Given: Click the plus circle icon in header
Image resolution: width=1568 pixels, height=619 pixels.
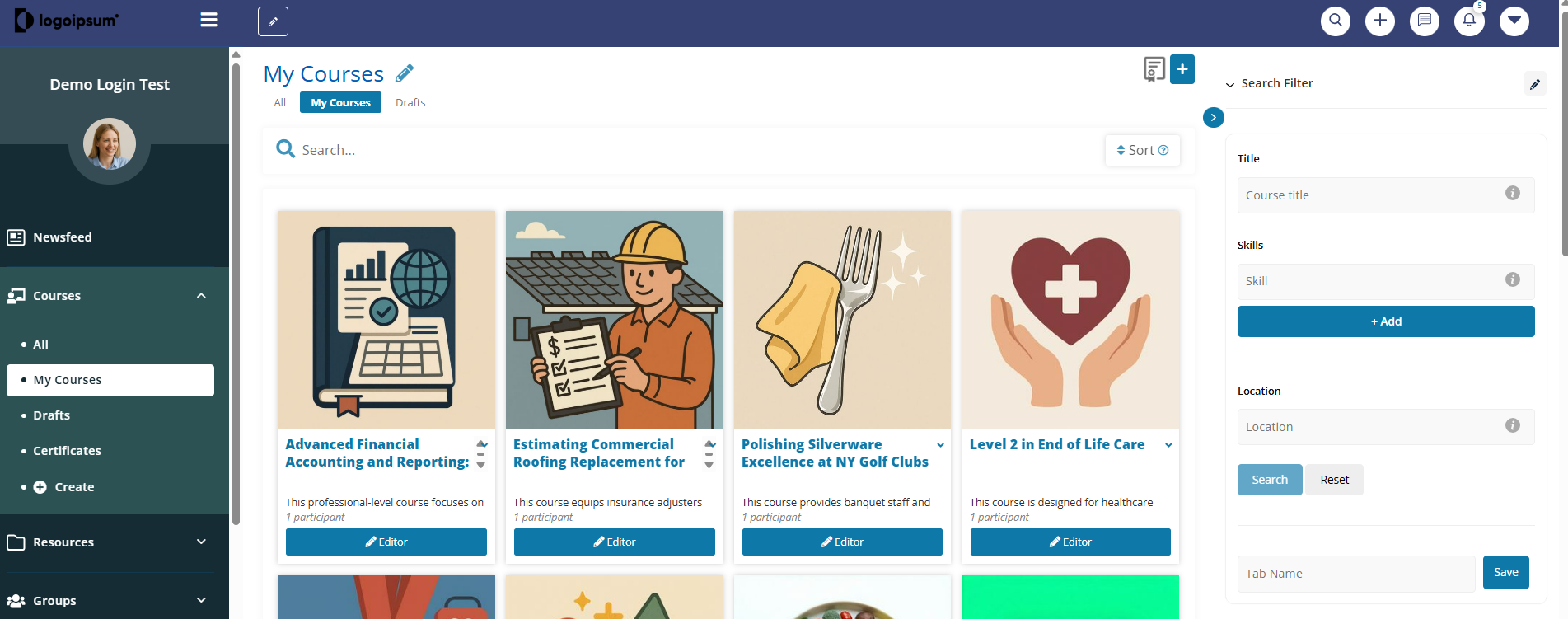Looking at the screenshot, I should (1379, 21).
